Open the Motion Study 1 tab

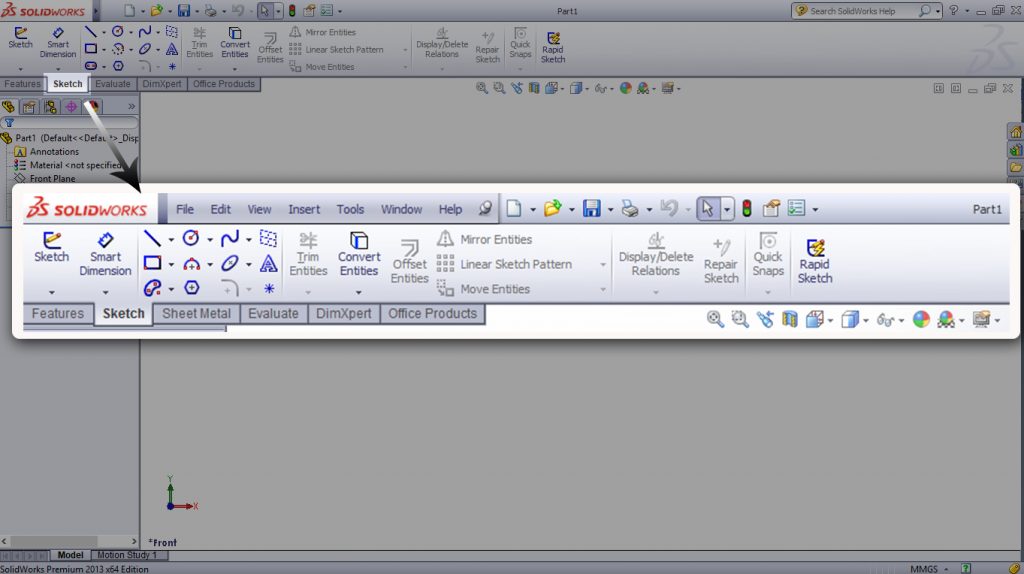click(127, 555)
